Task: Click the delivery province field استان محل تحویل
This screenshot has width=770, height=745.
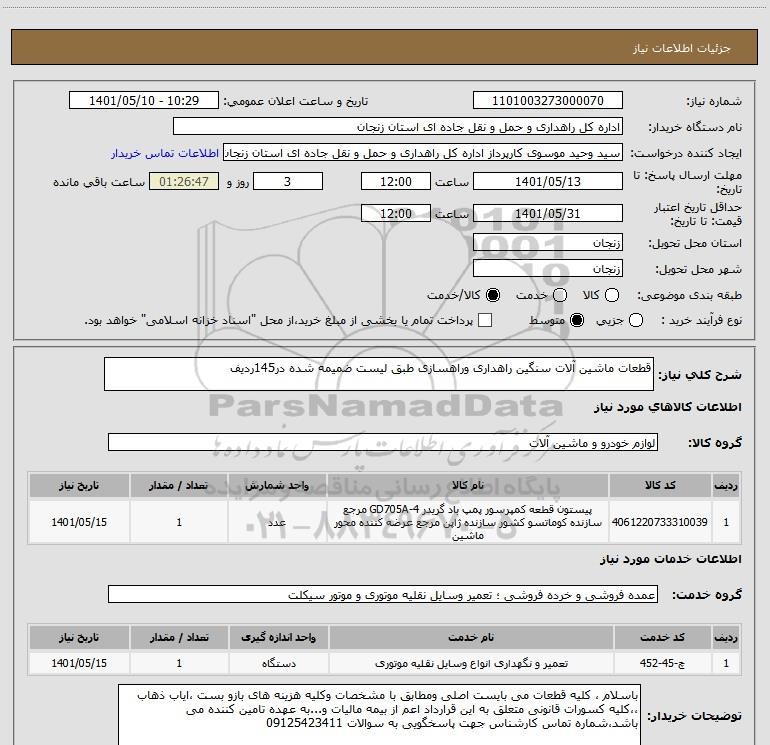Action: pyautogui.click(x=548, y=243)
